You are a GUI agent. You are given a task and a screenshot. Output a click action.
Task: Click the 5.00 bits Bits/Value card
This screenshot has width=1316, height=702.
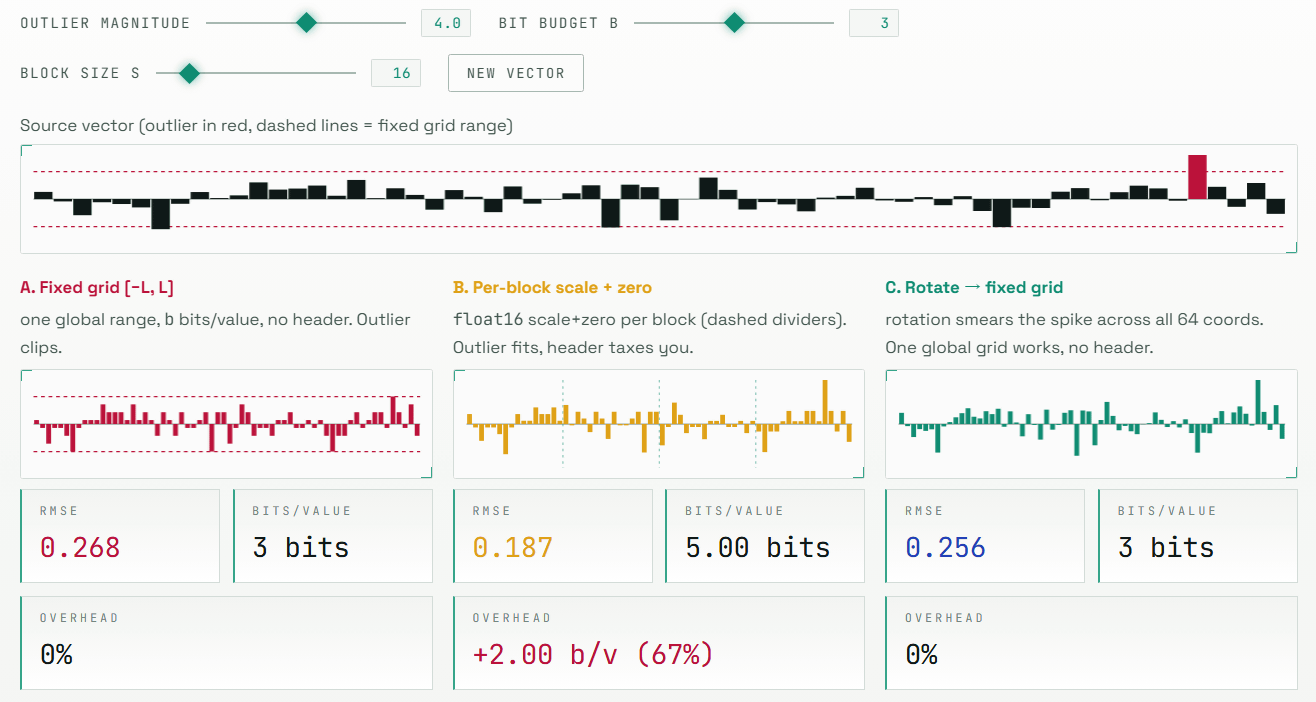pyautogui.click(x=765, y=536)
